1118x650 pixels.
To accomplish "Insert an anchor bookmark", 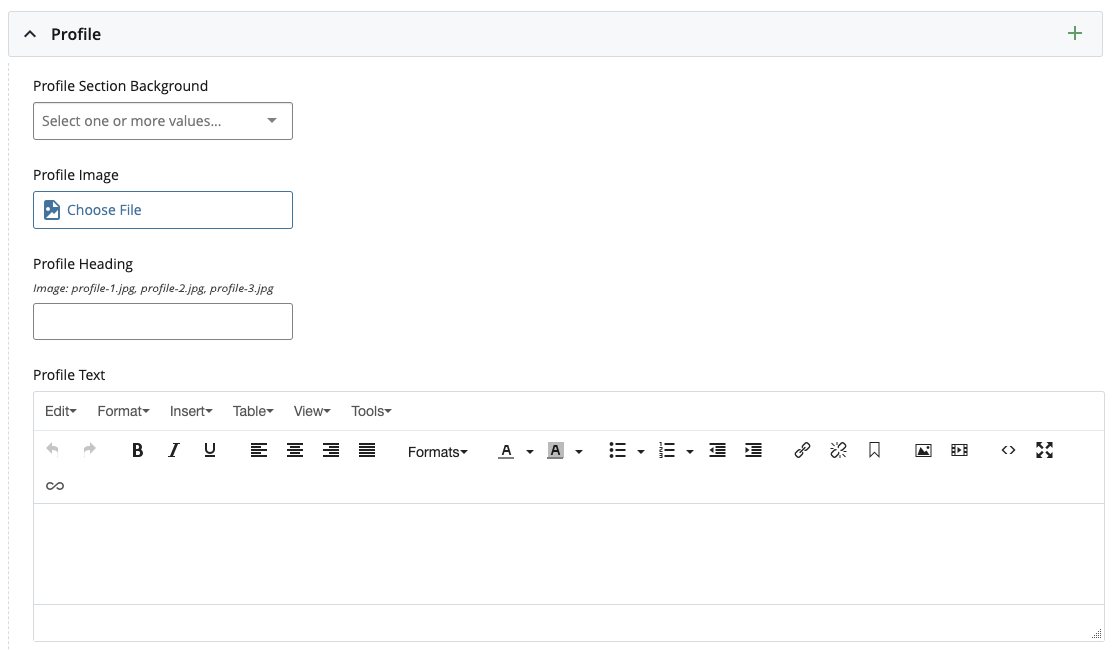I will pyautogui.click(x=874, y=451).
